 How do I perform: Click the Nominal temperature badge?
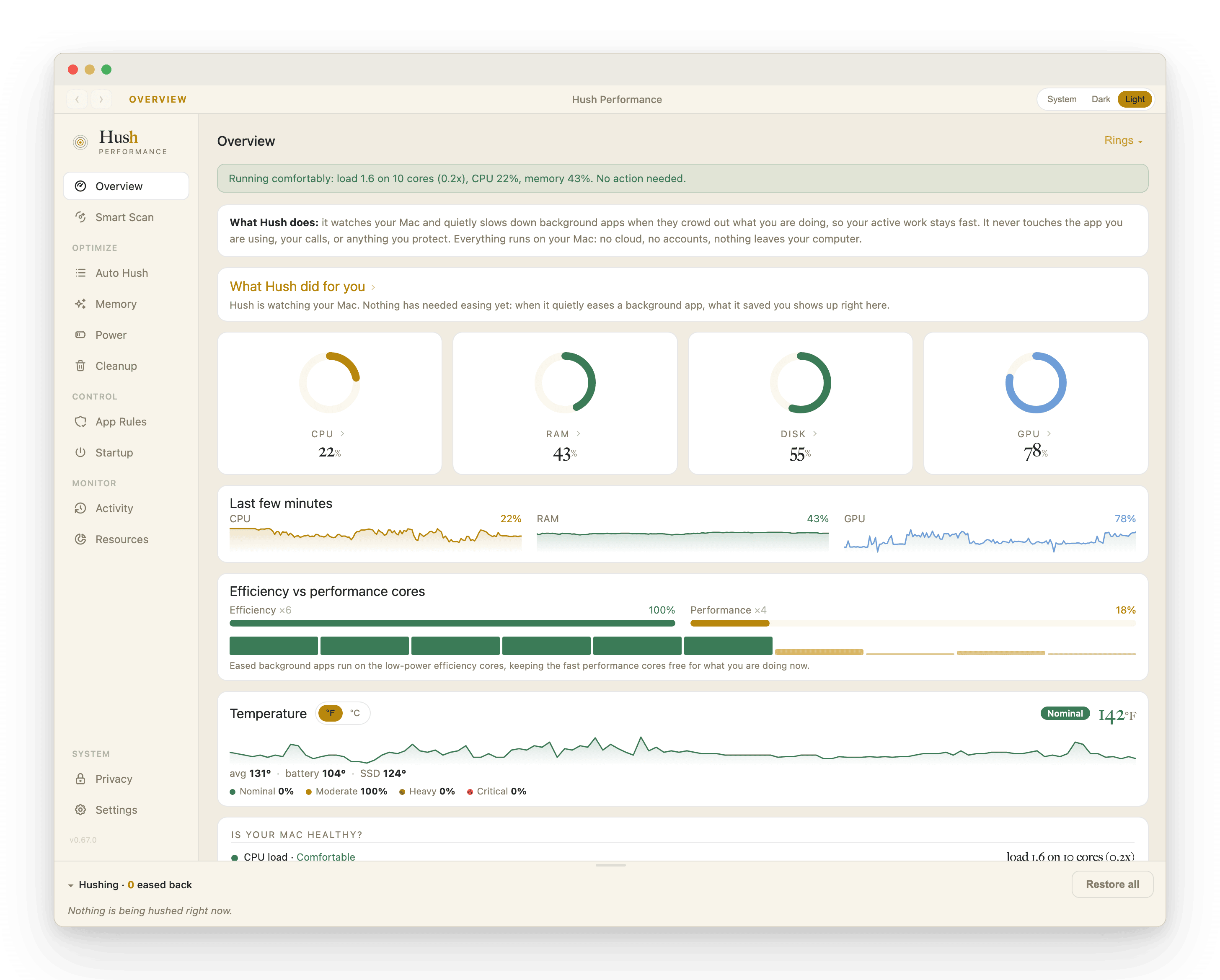pyautogui.click(x=1065, y=714)
